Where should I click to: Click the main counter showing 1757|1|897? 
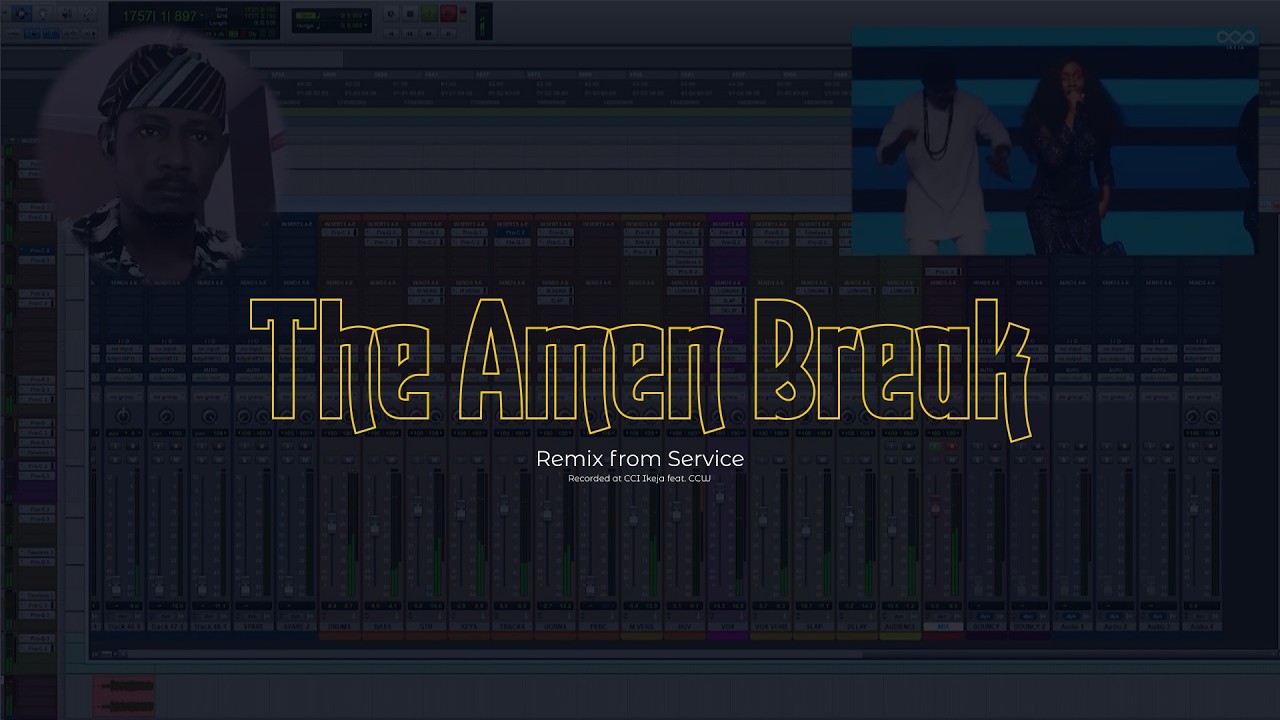pos(159,16)
